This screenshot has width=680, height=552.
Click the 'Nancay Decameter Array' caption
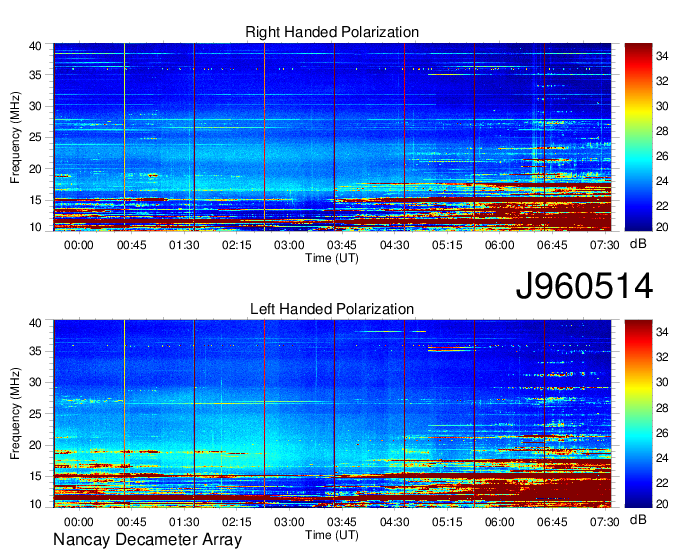coord(147,539)
